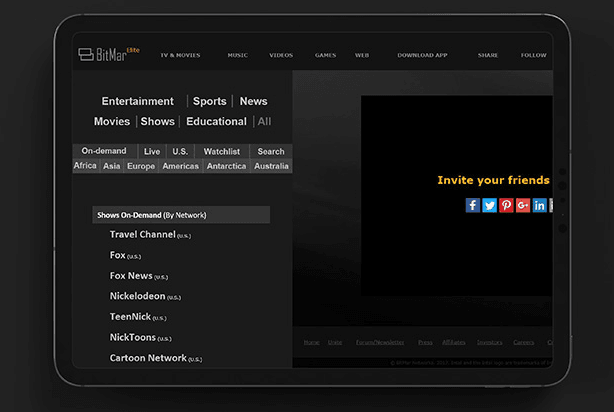Share via the Twitter icon
The height and width of the screenshot is (412, 614).
coord(489,205)
